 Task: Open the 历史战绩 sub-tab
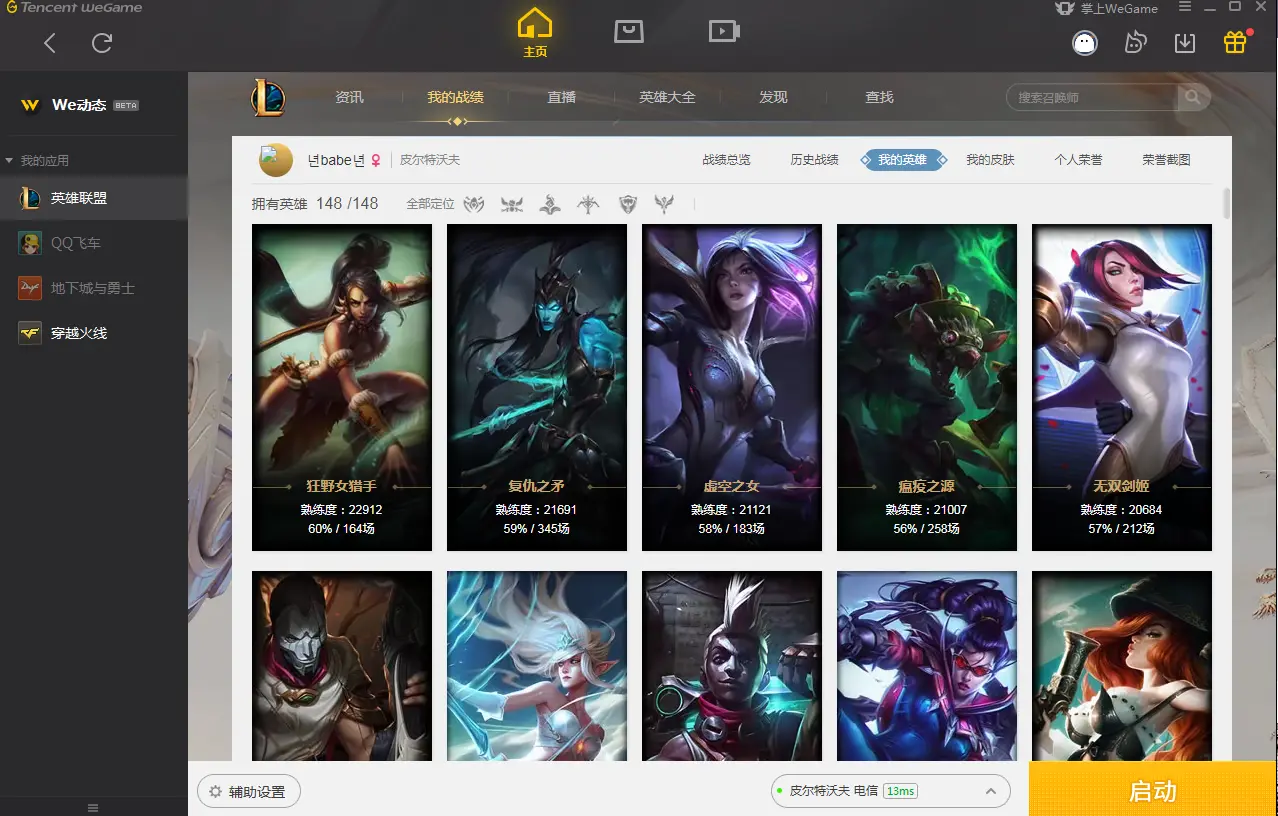point(814,160)
